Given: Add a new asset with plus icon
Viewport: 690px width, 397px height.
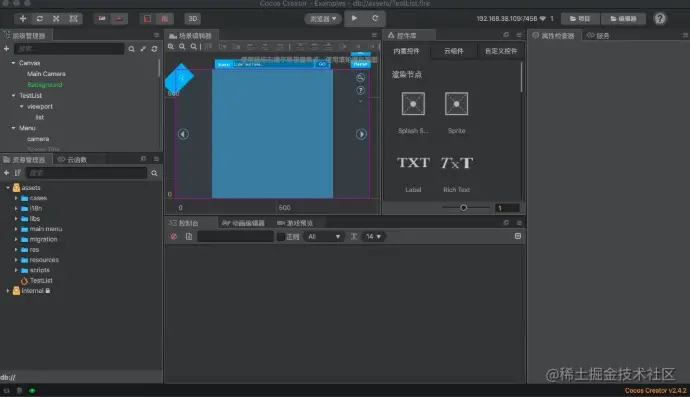Looking at the screenshot, I should point(7,173).
